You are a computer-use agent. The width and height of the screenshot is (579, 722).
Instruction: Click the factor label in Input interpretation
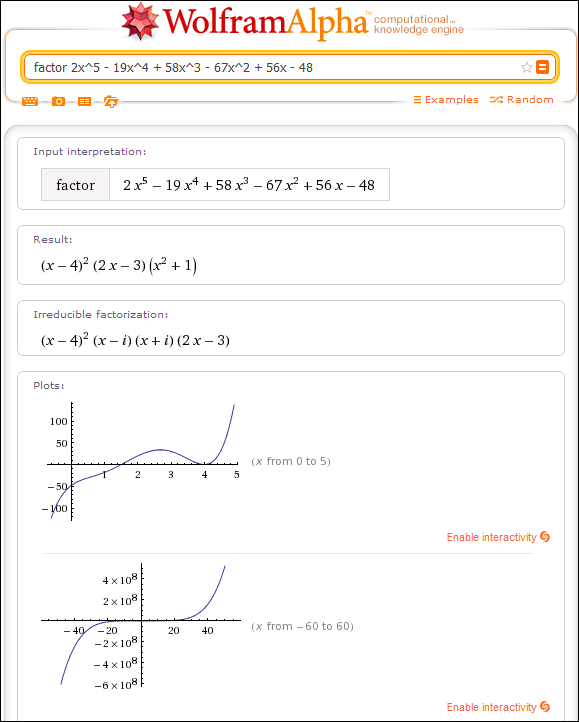pyautogui.click(x=76, y=185)
